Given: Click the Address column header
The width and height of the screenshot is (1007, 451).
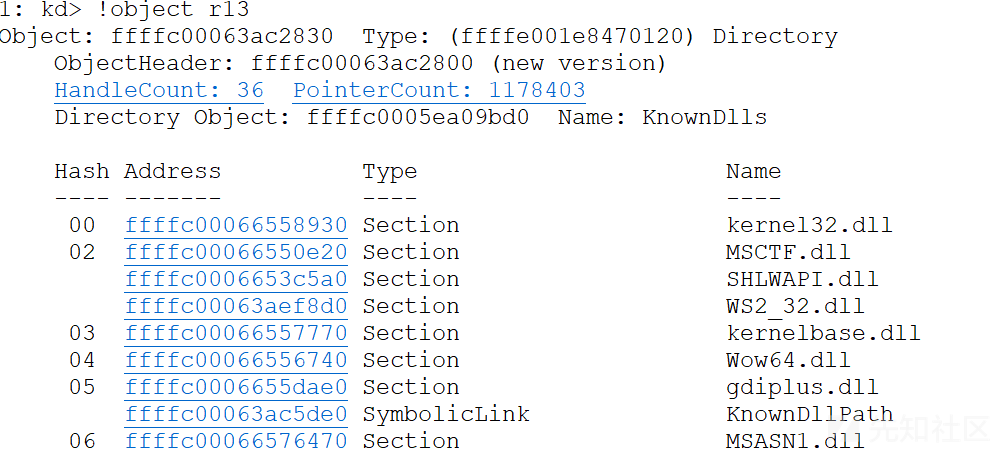Looking at the screenshot, I should point(173,172).
